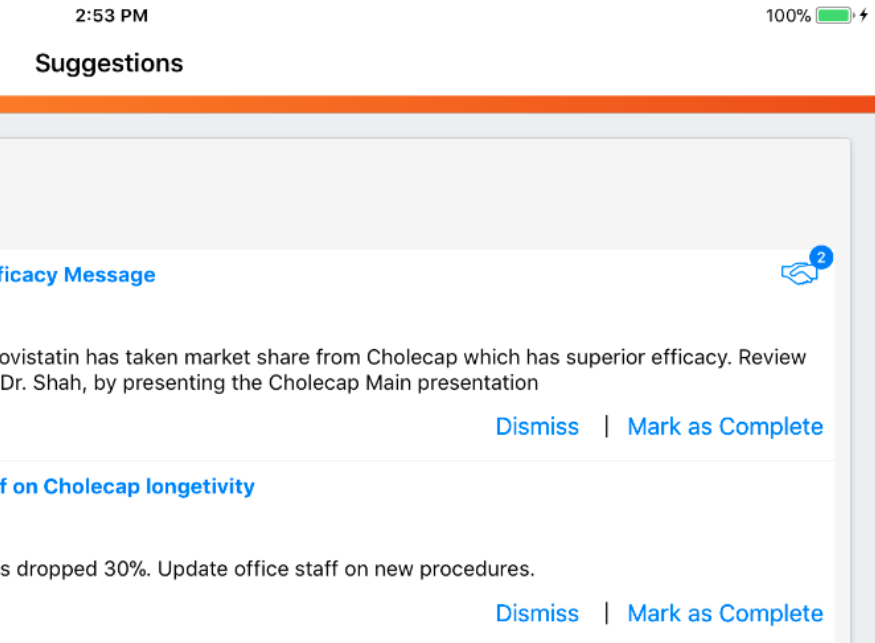
Task: Dismiss the Cholecap longetivity suggestion
Action: (537, 613)
